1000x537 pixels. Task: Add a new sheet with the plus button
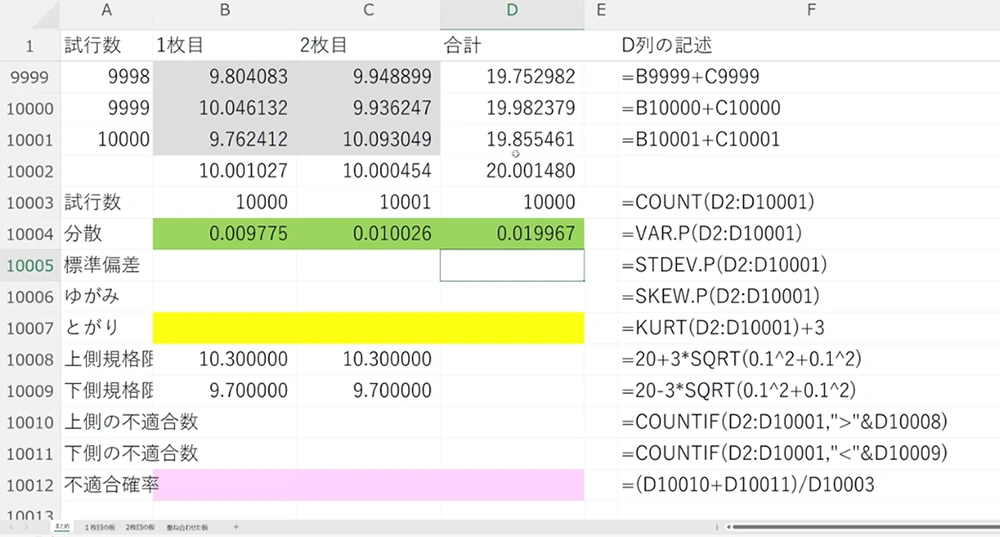pyautogui.click(x=236, y=526)
